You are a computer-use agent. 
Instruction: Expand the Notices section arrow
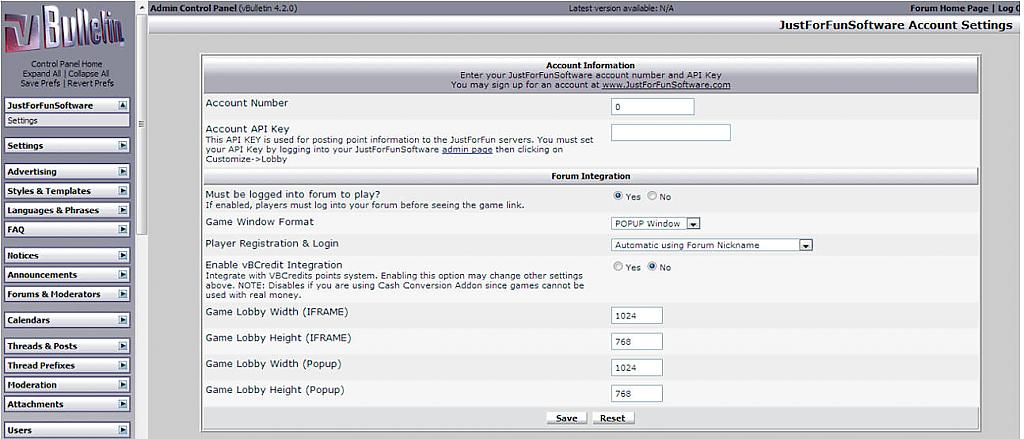123,255
